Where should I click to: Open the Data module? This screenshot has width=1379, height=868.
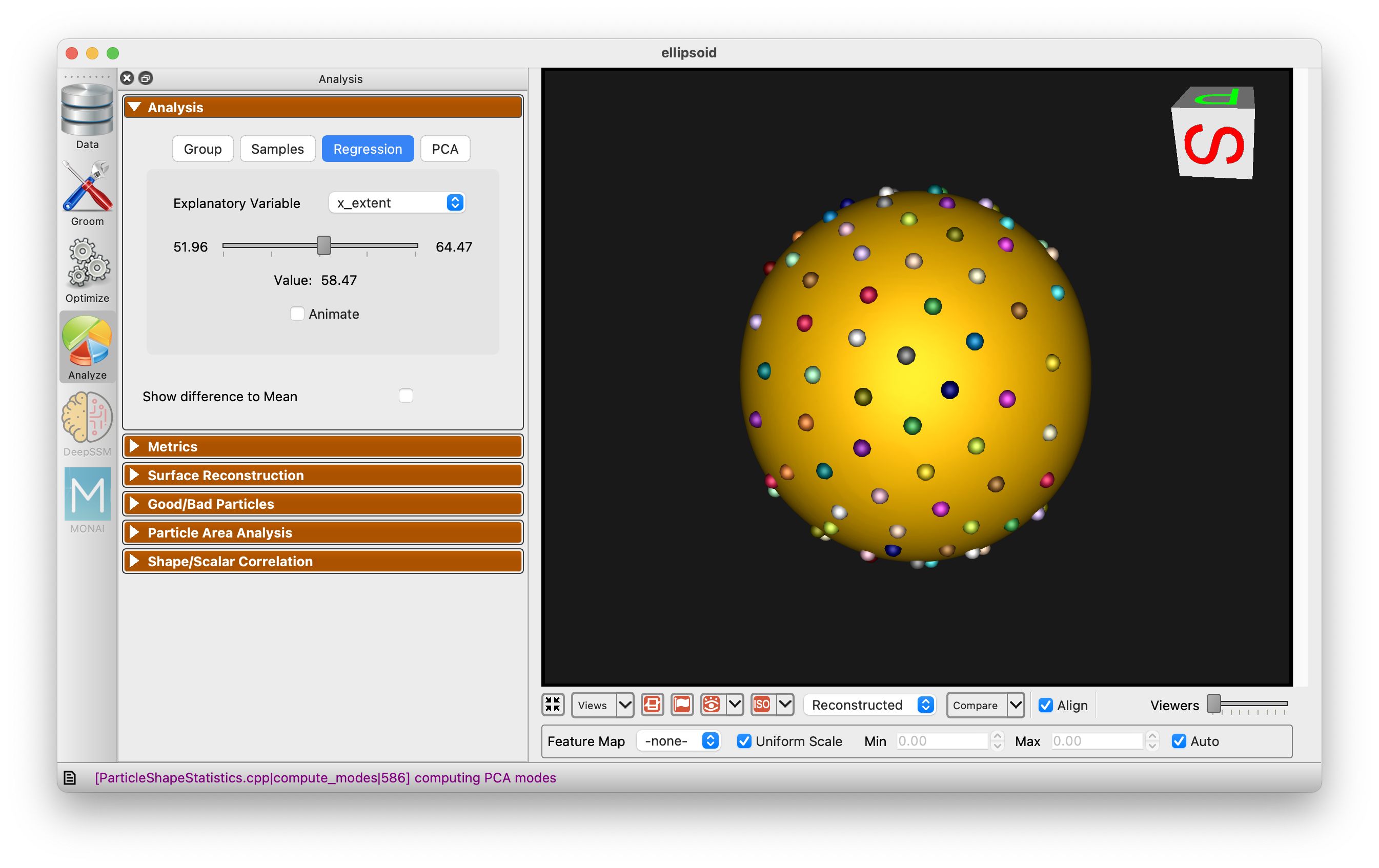click(87, 117)
